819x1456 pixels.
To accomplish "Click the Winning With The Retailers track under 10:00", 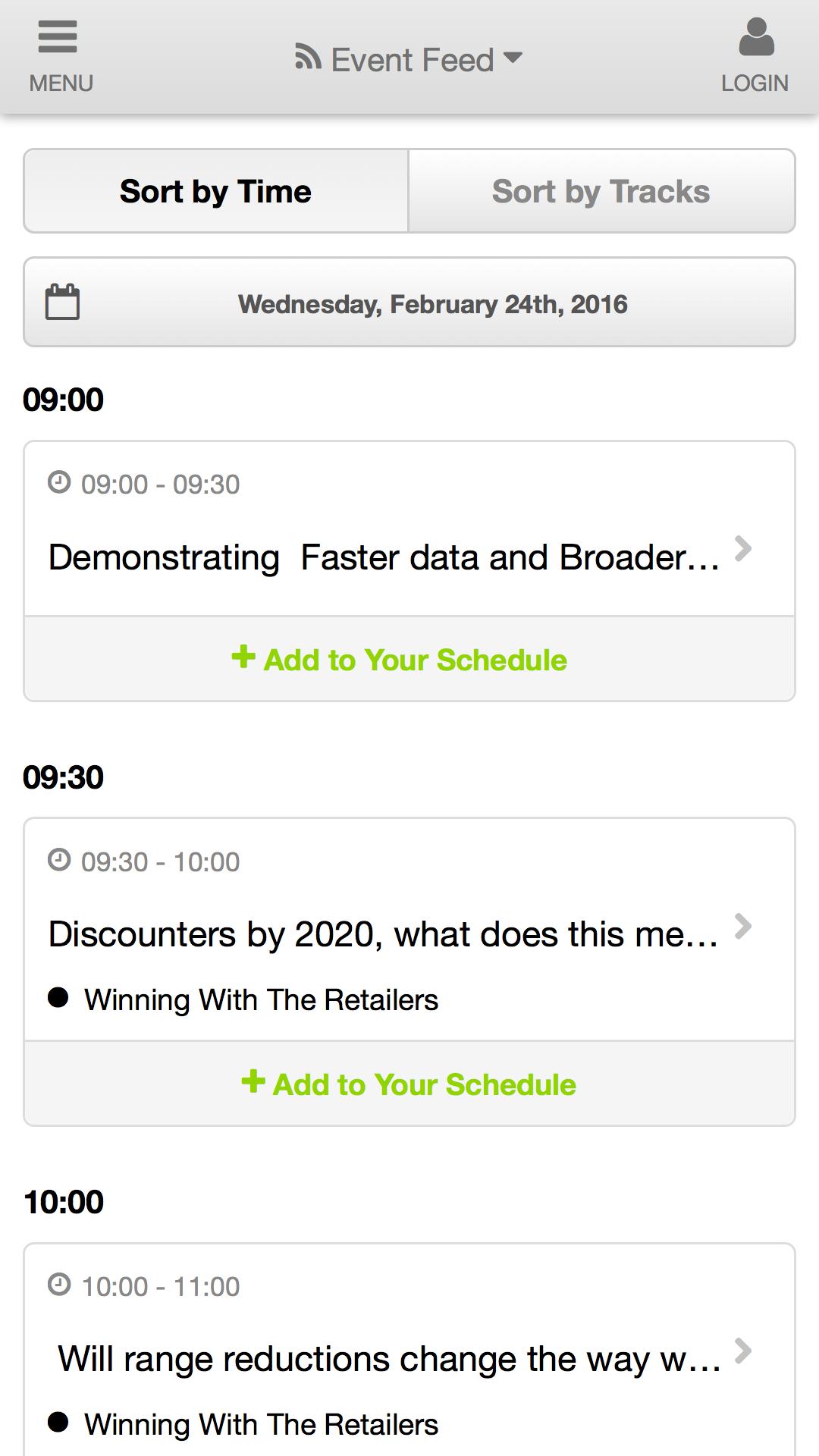I will tap(261, 1425).
